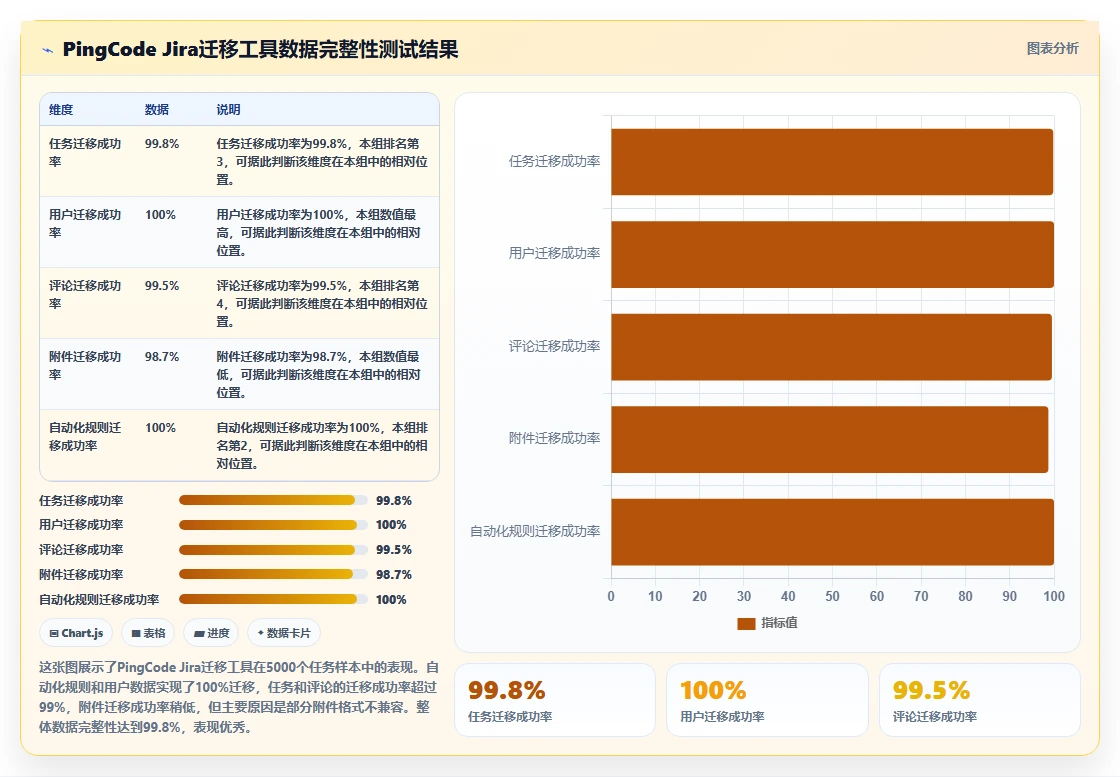1120x777 pixels.
Task: Click description starting 评论迁移成功率为99.5%
Action: click(322, 304)
